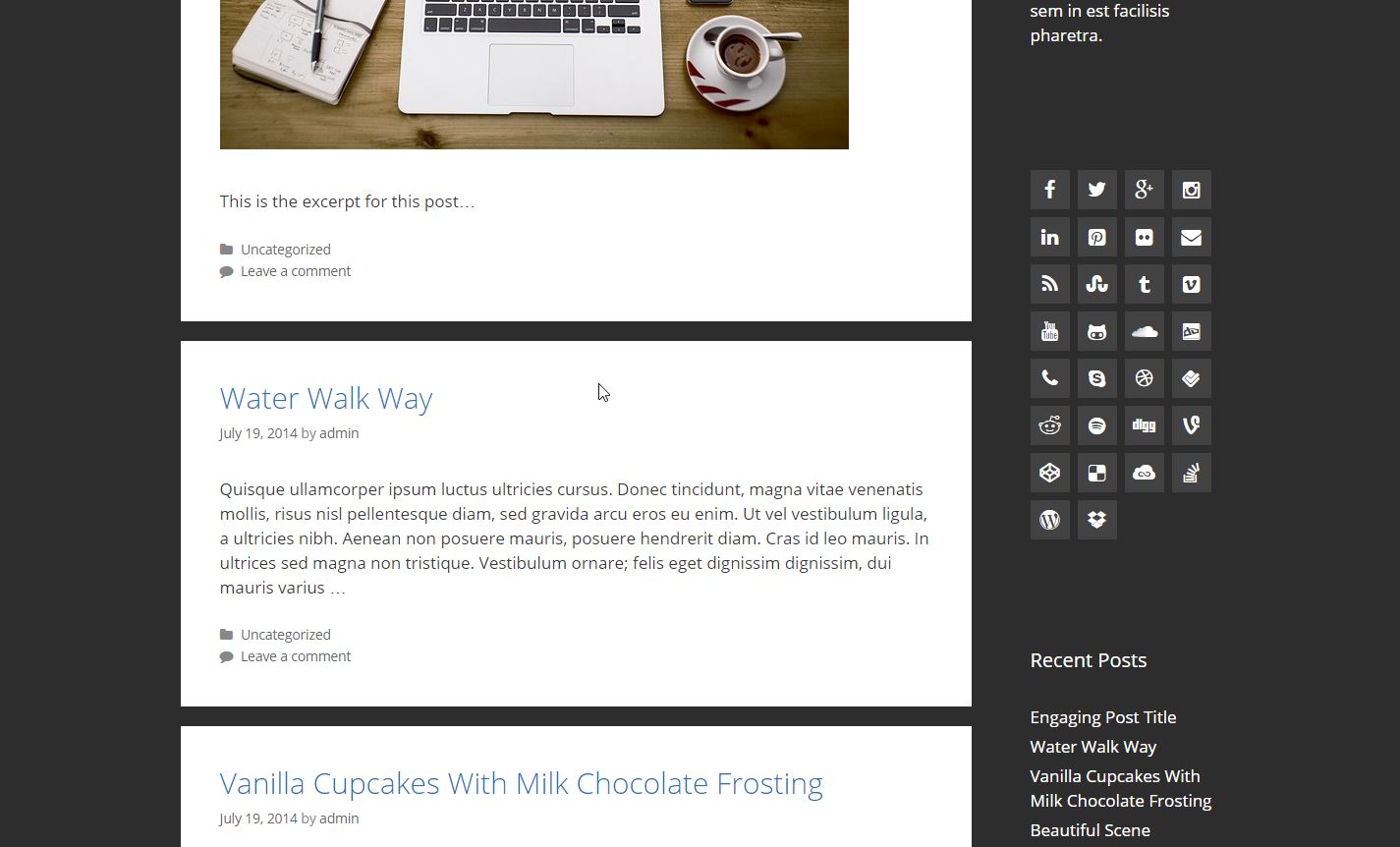Viewport: 1400px width, 847px height.
Task: Open the Facebook social icon
Action: click(x=1049, y=190)
